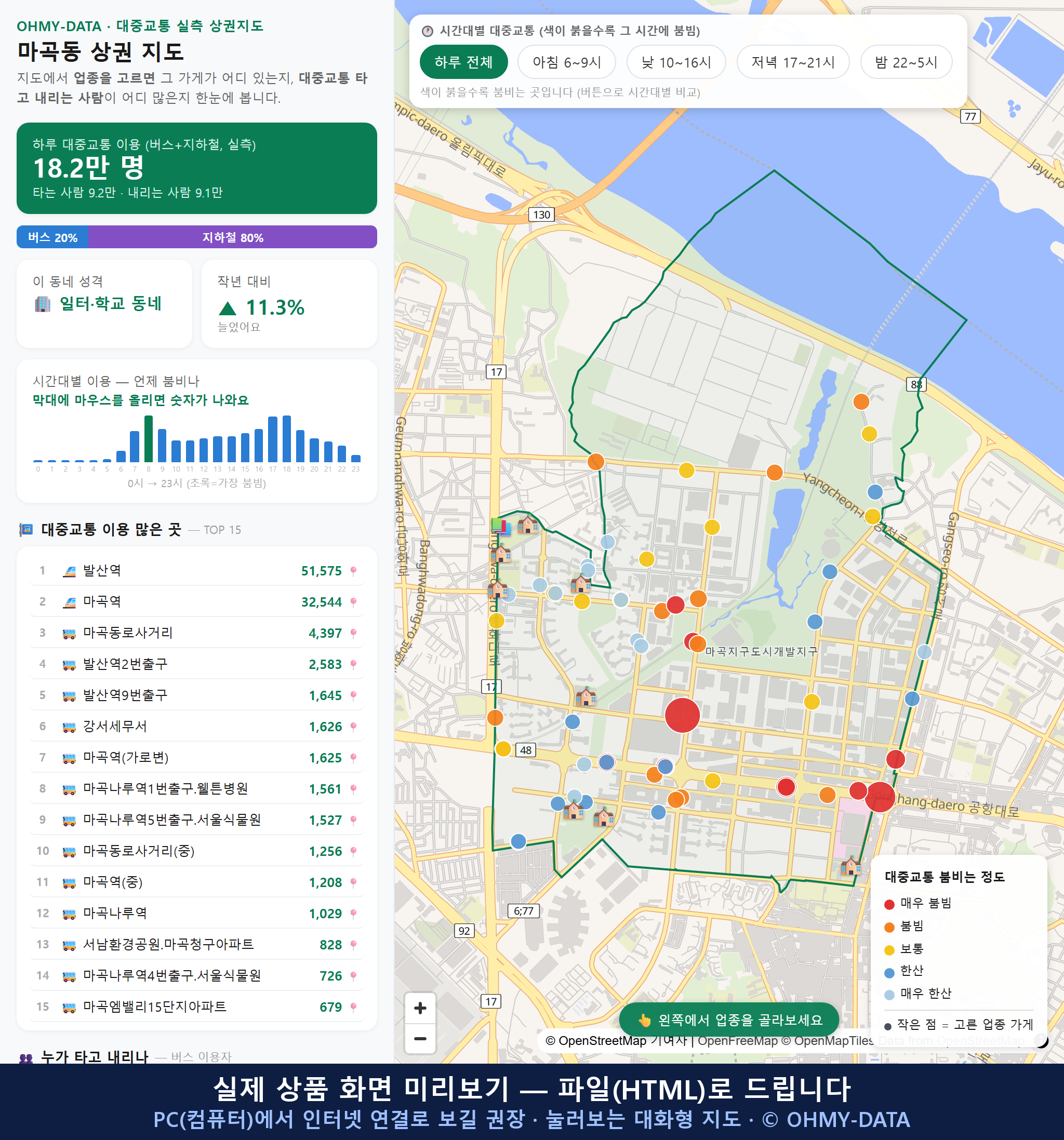Open the 마곡역 row in top list
The width and height of the screenshot is (1064, 1140).
[197, 602]
